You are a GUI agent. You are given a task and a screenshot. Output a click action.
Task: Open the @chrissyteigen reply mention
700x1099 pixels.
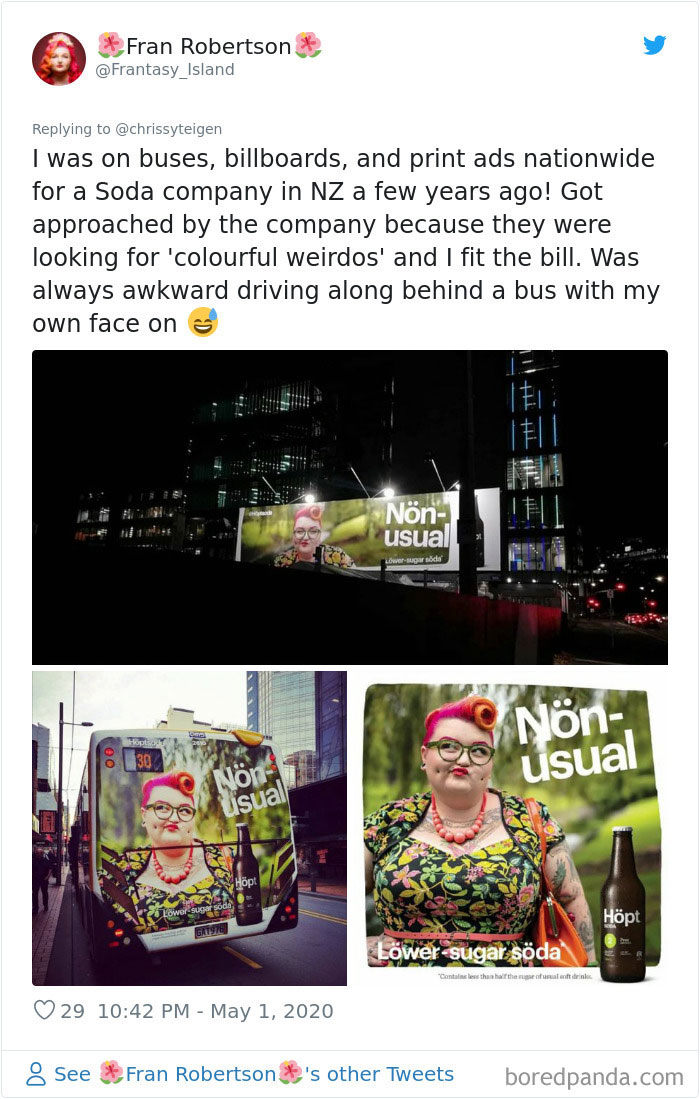point(168,129)
